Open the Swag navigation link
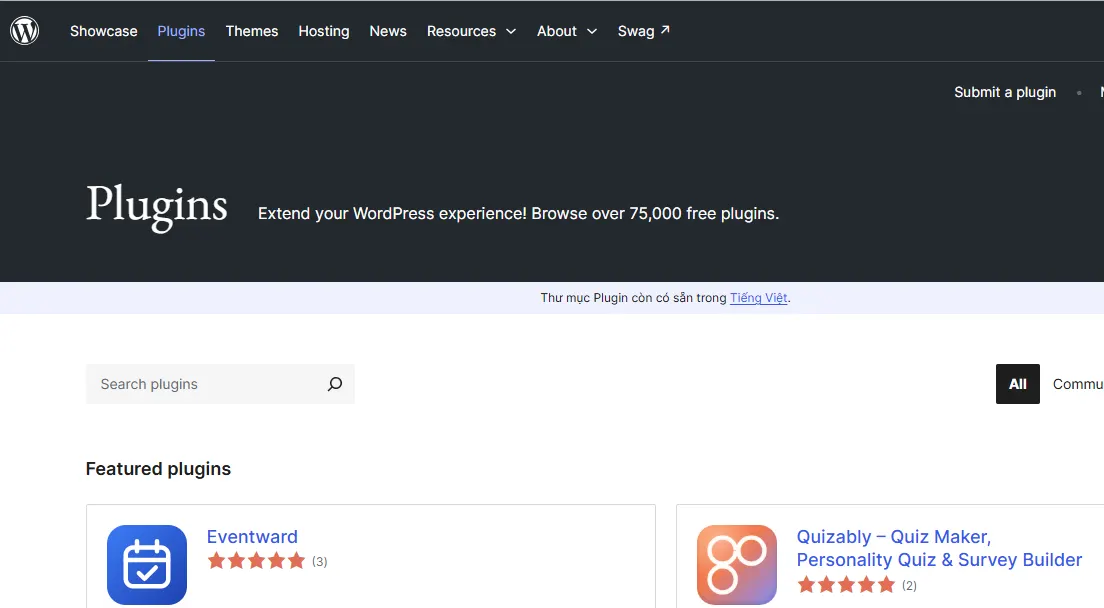Viewport: 1104px width, 608px height. (644, 31)
